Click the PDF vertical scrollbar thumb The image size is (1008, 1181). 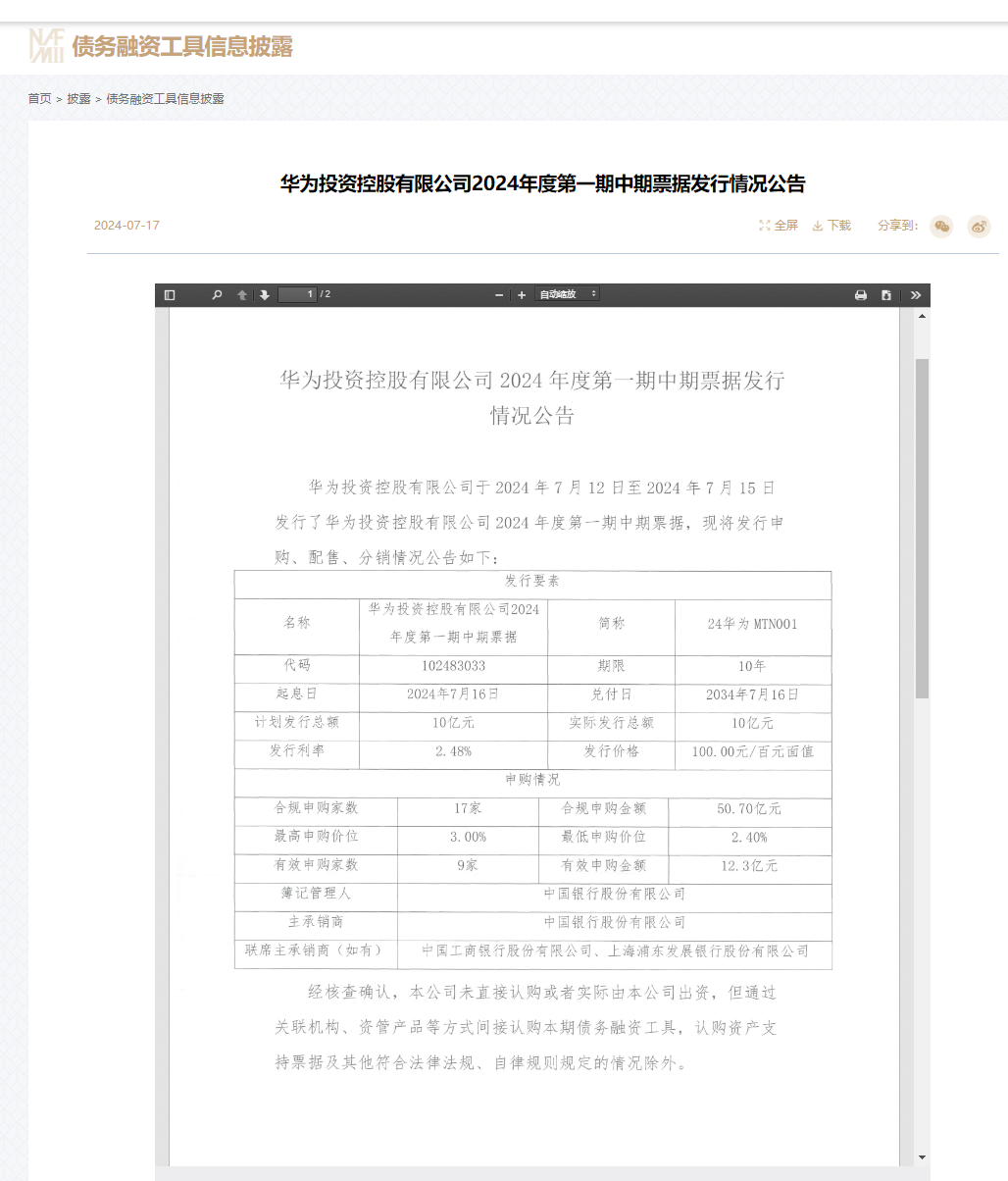(x=922, y=528)
